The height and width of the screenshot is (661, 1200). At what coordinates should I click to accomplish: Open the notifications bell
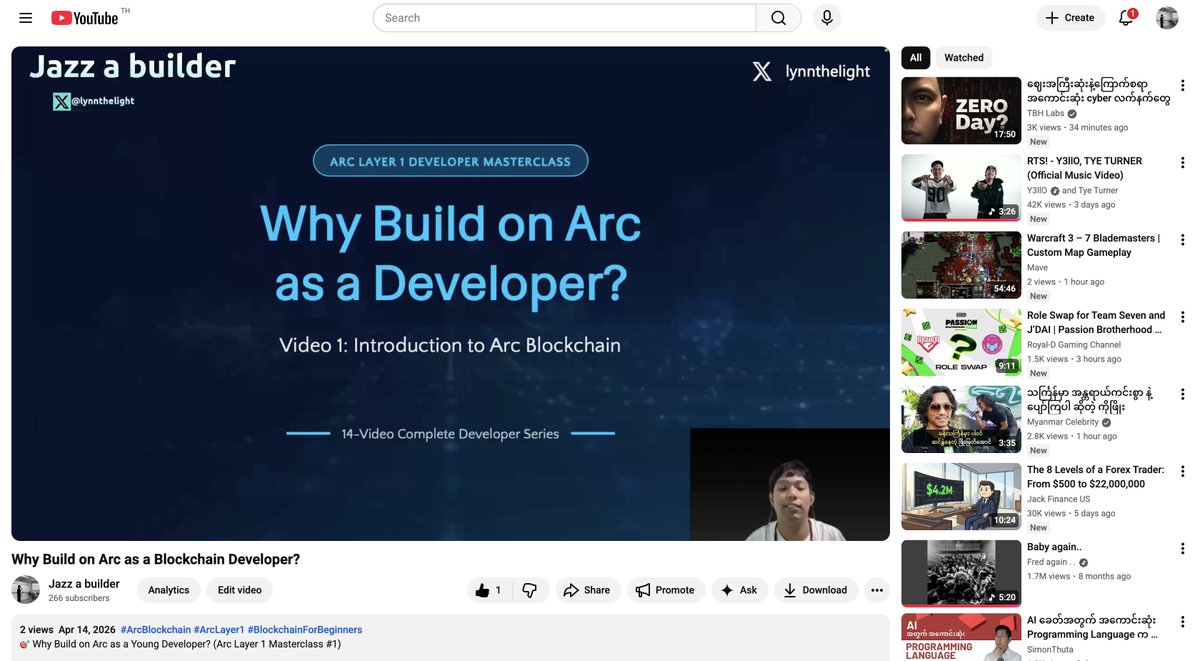(x=1126, y=18)
